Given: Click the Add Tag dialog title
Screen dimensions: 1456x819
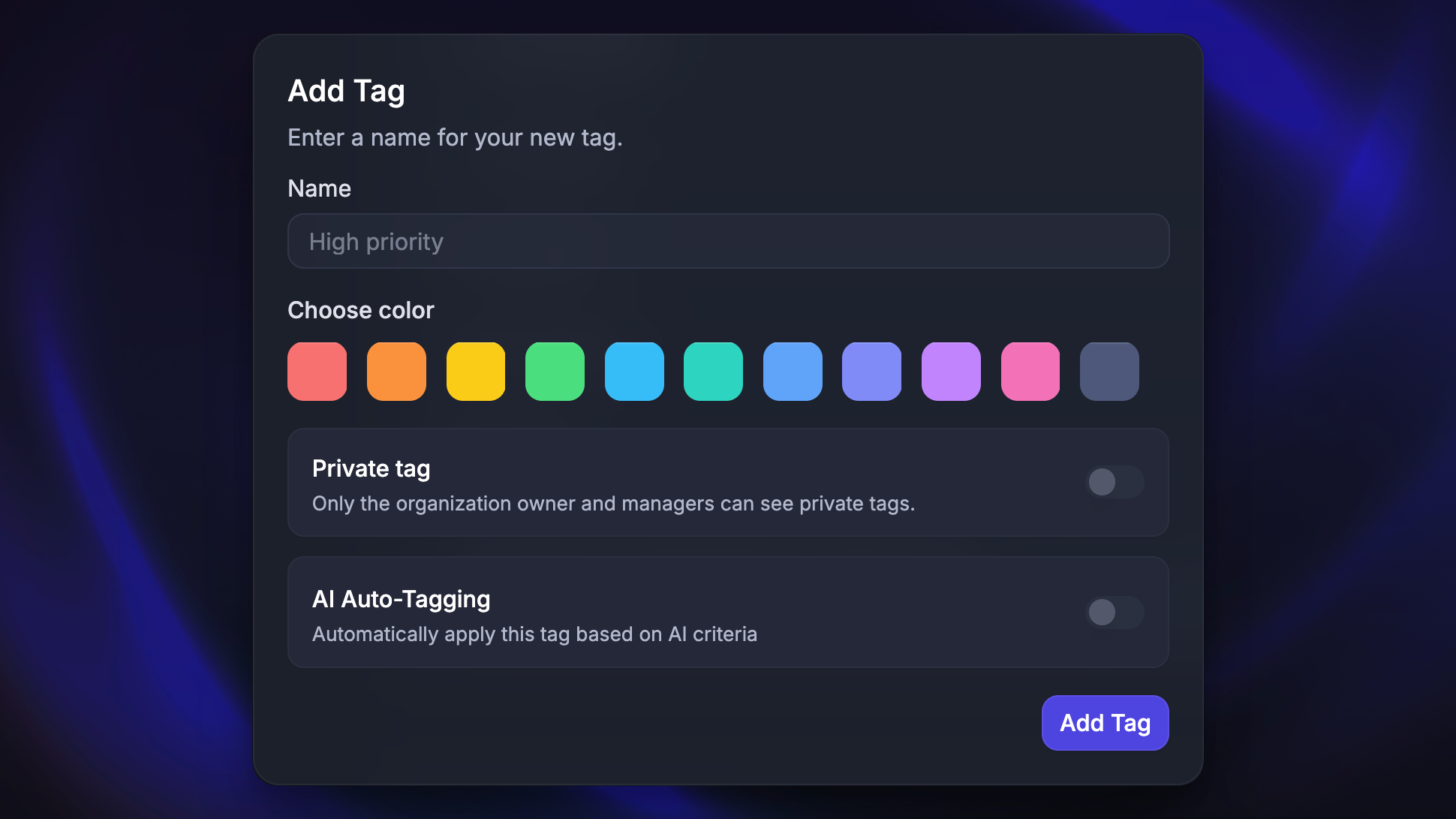Looking at the screenshot, I should pos(347,90).
